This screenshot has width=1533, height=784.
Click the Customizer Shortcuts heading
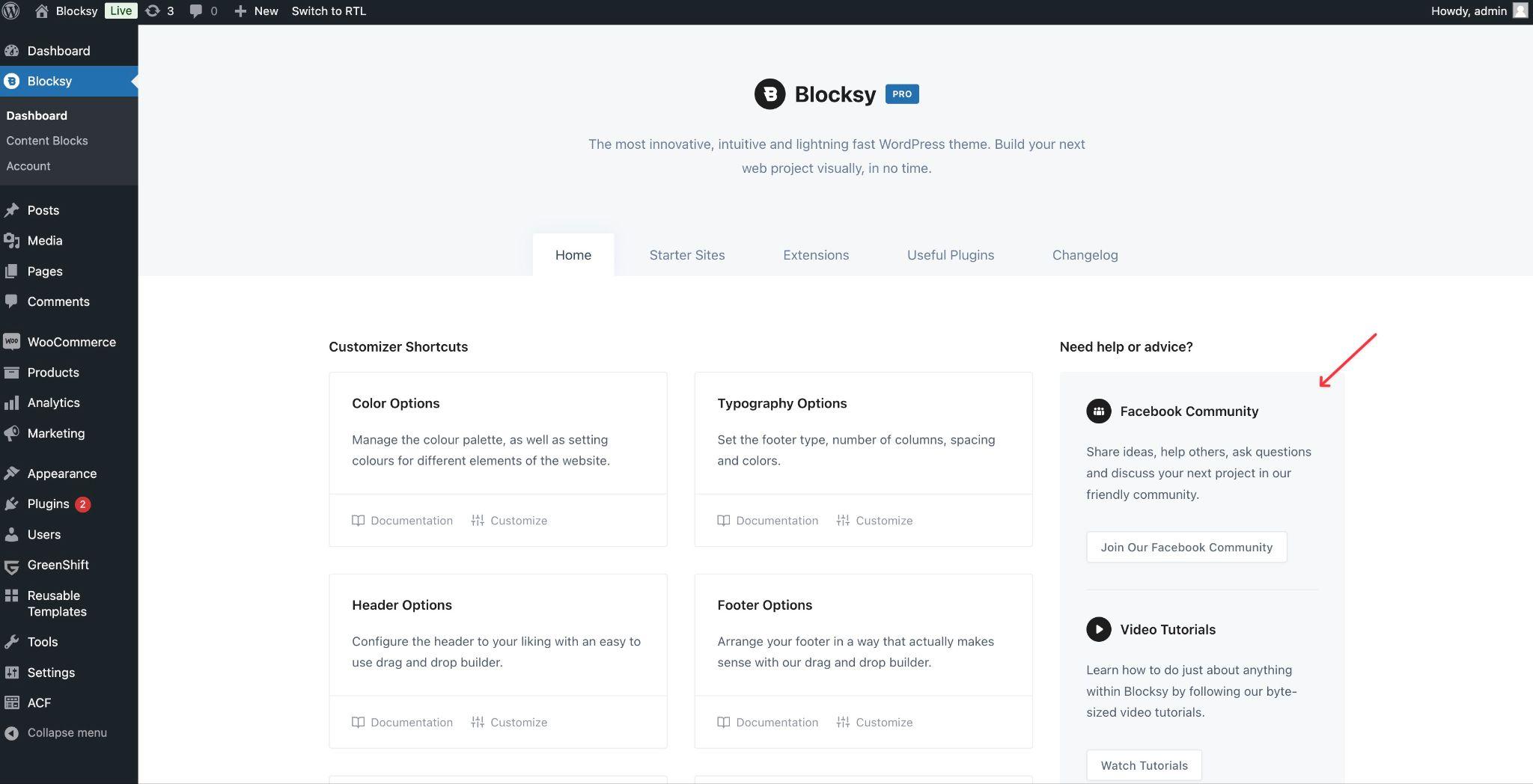click(x=398, y=347)
